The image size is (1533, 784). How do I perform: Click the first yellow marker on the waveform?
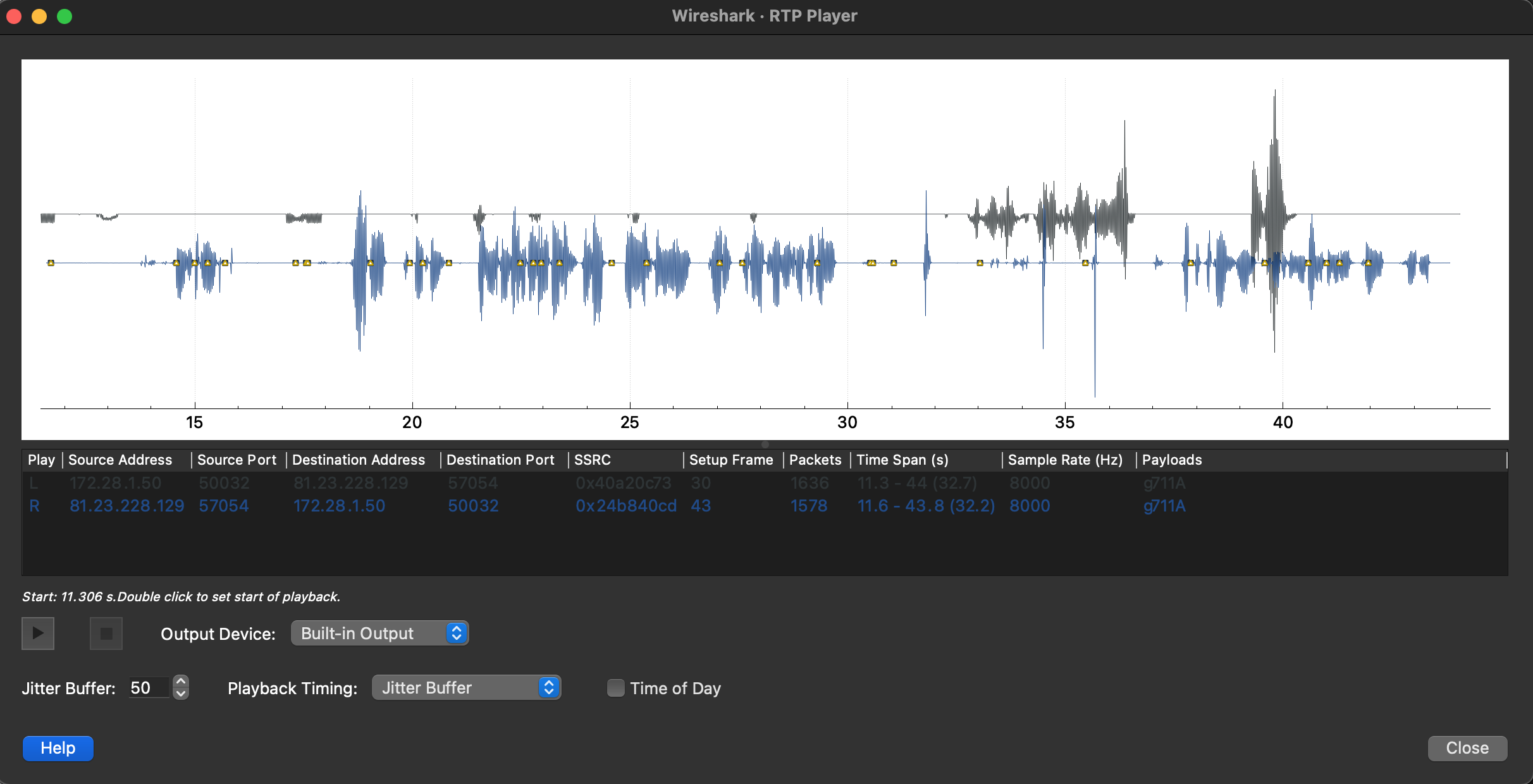click(x=51, y=262)
